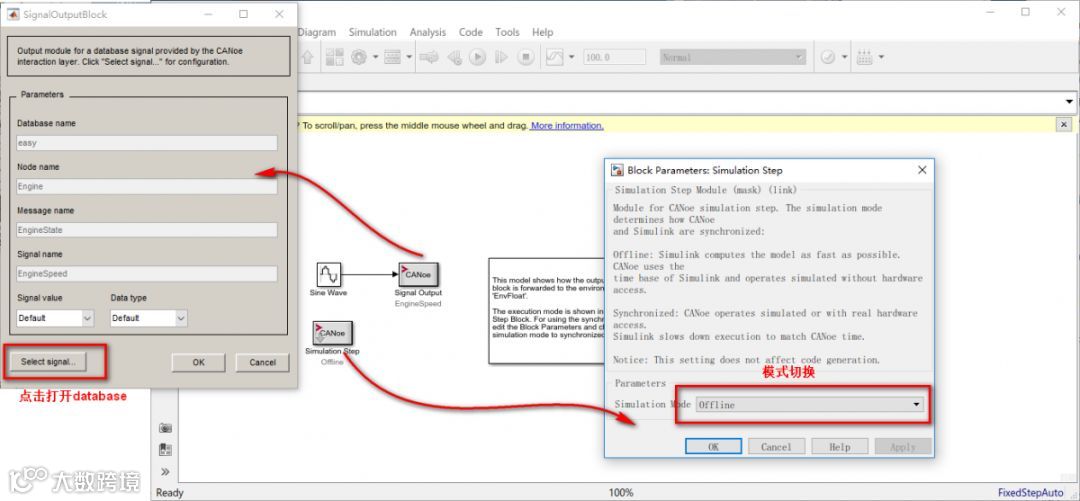Run the simulation with the play button
Screen dimensions: 1080x501
point(477,58)
